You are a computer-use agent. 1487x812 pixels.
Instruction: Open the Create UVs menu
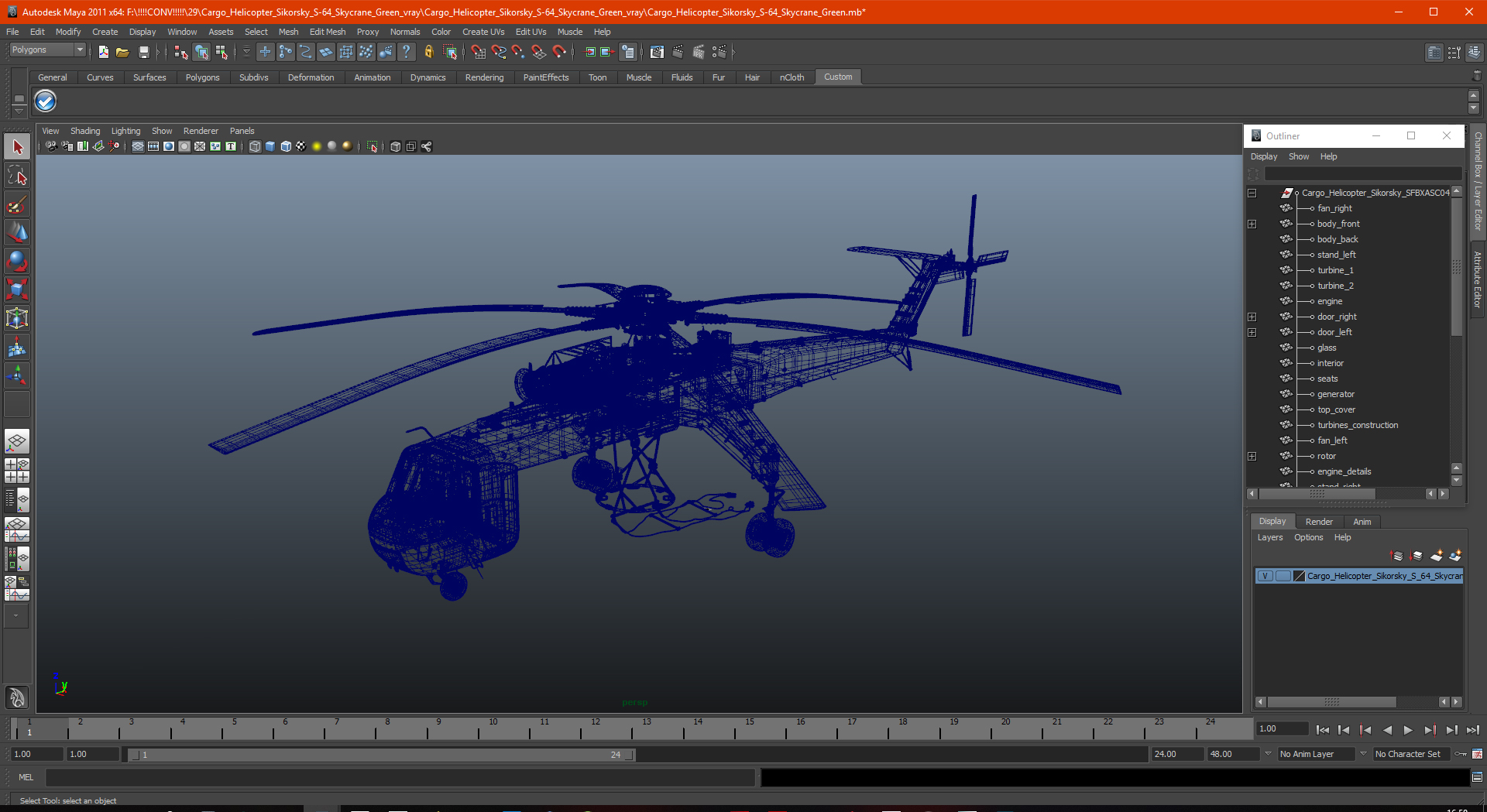(x=483, y=32)
